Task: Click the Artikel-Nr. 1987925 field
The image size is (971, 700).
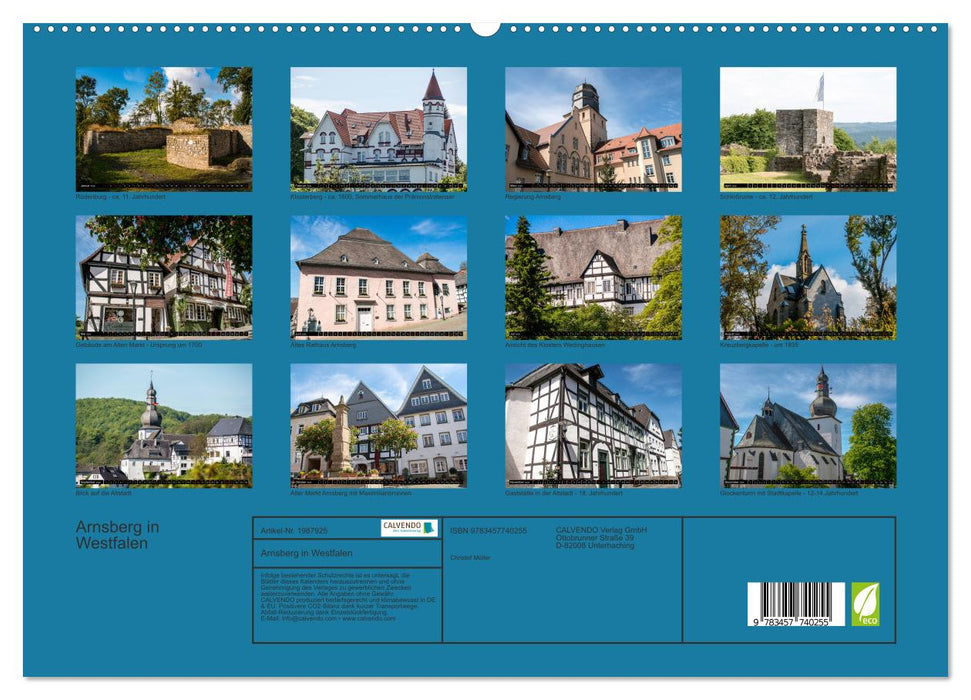Action: point(294,529)
